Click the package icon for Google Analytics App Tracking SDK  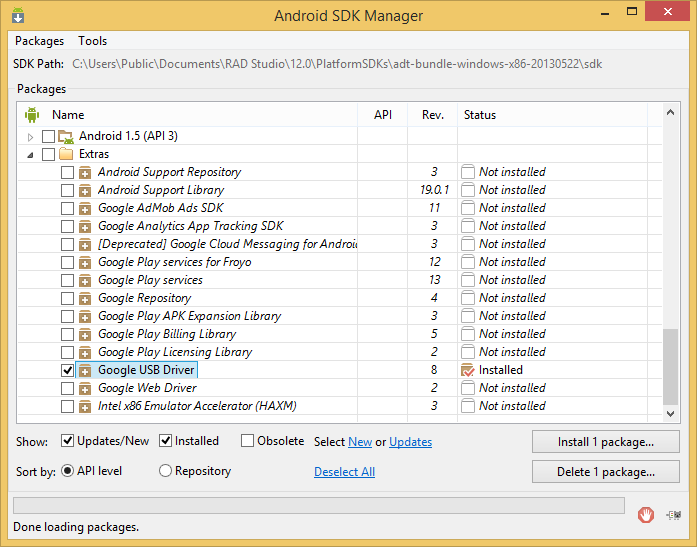[x=85, y=226]
